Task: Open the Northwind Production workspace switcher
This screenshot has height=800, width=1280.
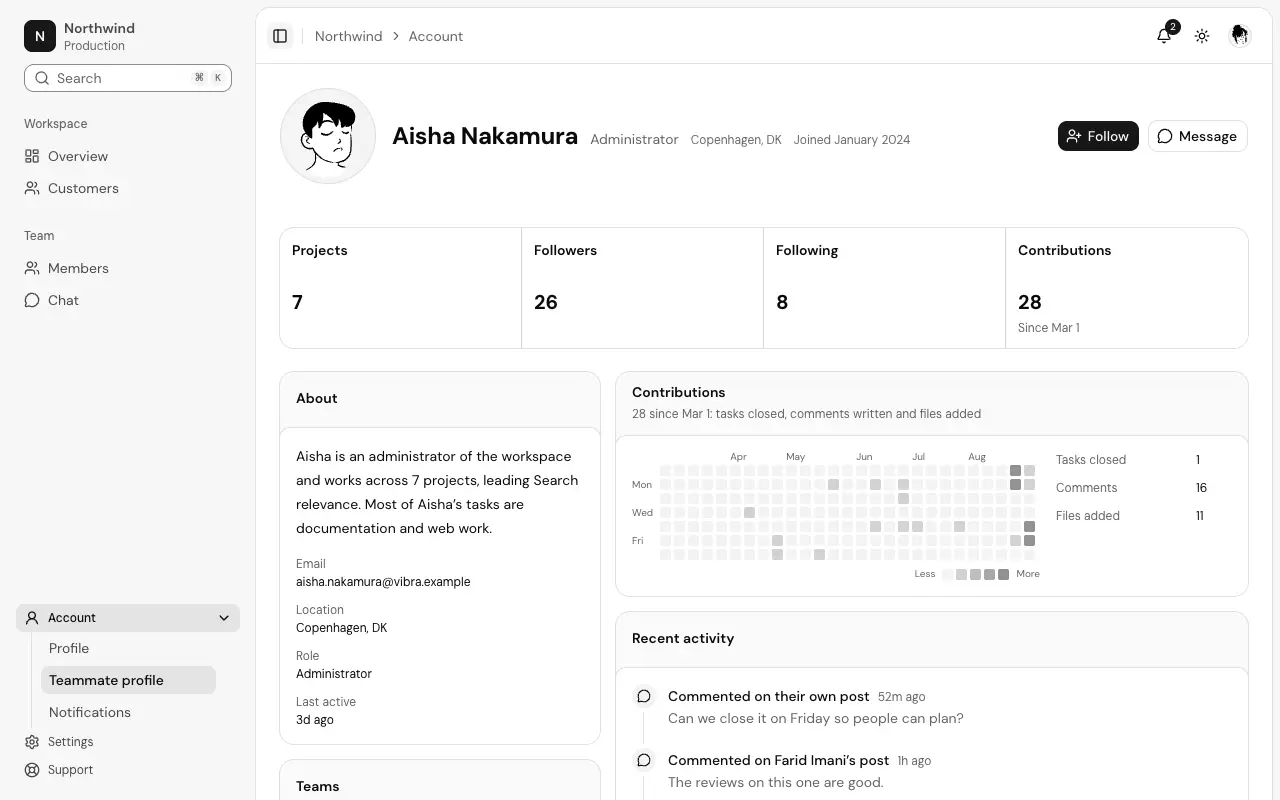Action: click(128, 36)
